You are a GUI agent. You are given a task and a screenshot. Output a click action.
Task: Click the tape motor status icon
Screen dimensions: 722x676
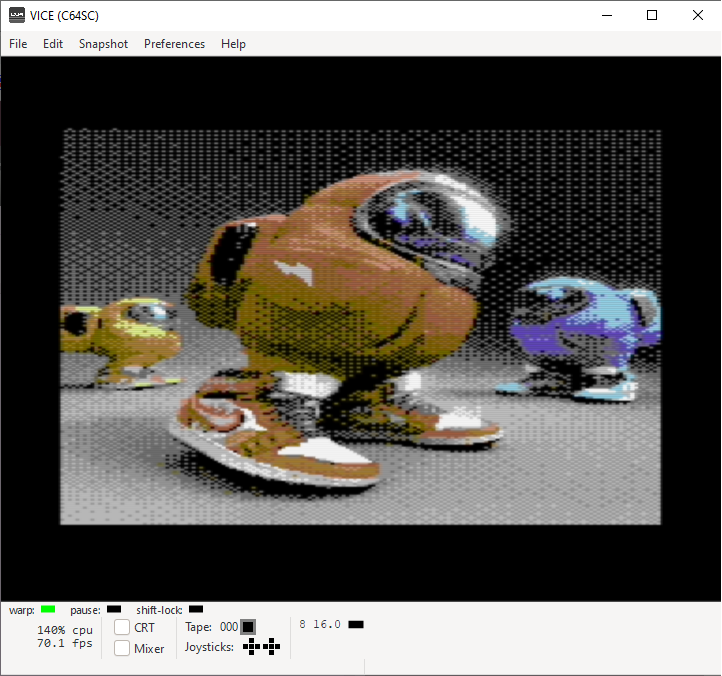[x=248, y=627]
